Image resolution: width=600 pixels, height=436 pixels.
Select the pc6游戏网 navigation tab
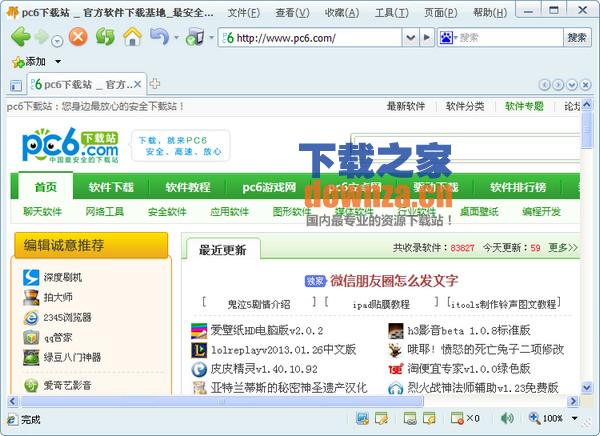(x=269, y=187)
